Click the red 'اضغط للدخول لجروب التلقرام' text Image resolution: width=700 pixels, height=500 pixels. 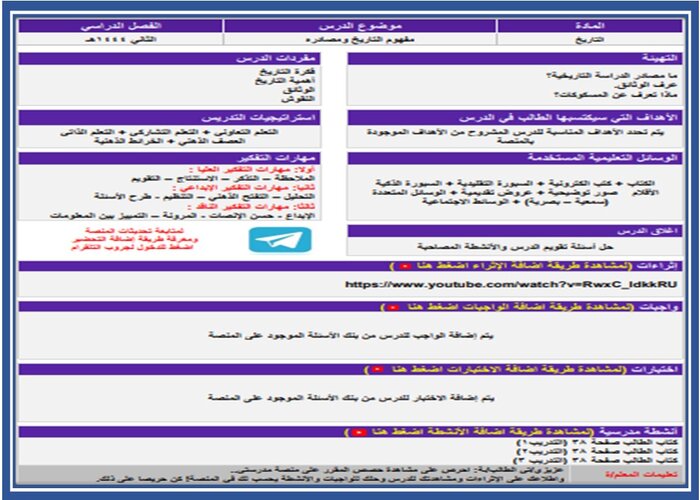[132, 247]
